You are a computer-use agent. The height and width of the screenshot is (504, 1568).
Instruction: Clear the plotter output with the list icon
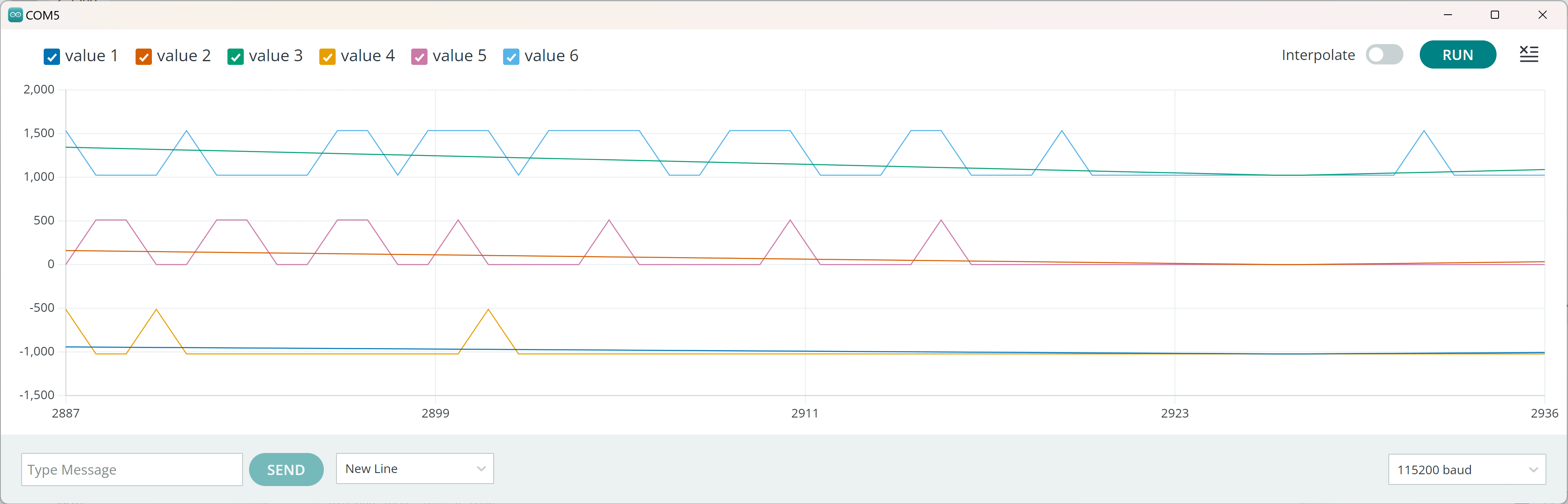(x=1529, y=54)
